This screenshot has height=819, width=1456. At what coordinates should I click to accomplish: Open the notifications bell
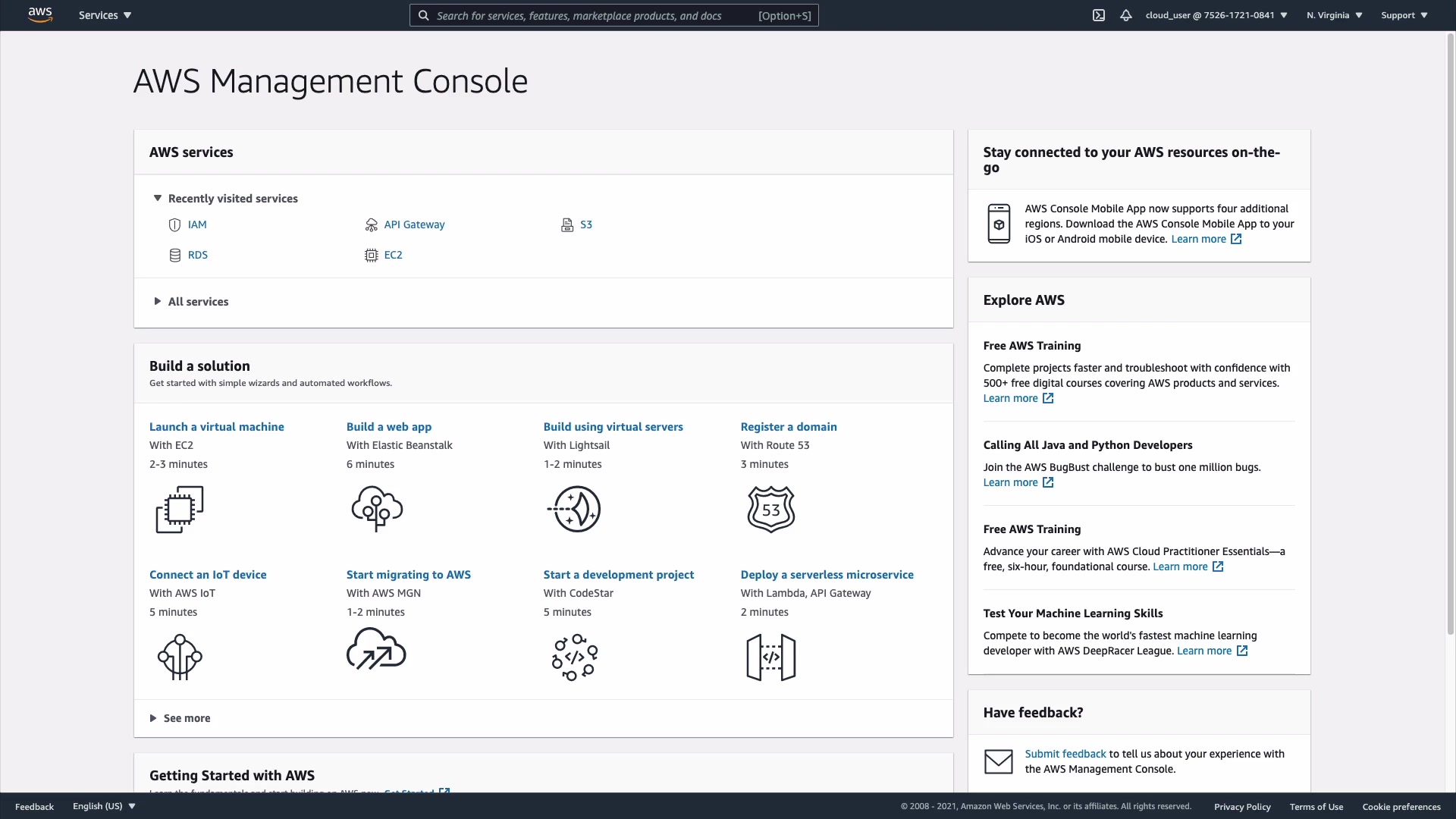point(1126,15)
